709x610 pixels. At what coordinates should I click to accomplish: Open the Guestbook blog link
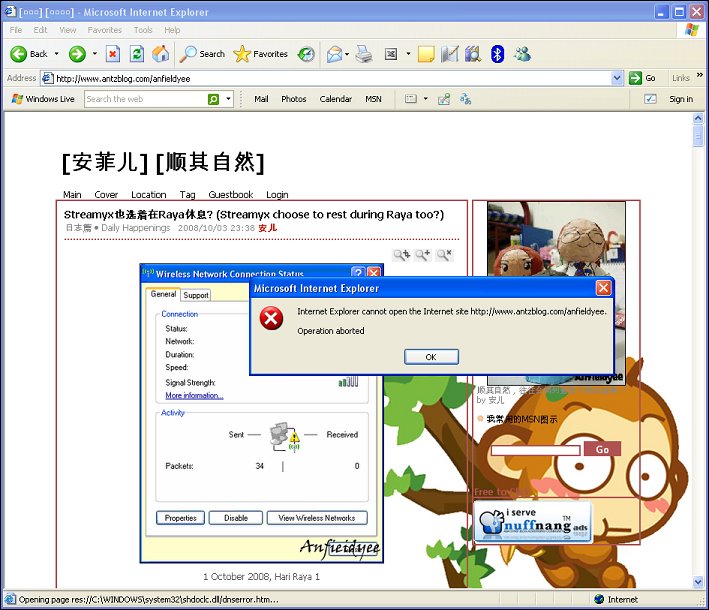click(231, 194)
